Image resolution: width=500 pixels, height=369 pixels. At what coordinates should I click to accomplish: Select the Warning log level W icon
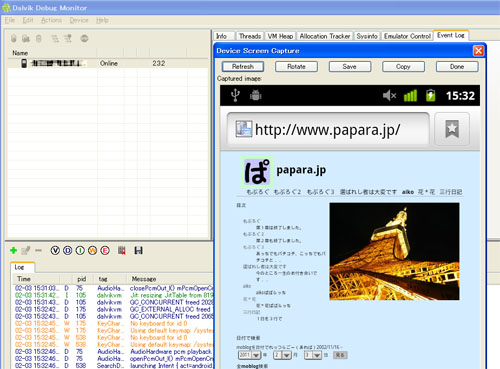[x=92, y=250]
